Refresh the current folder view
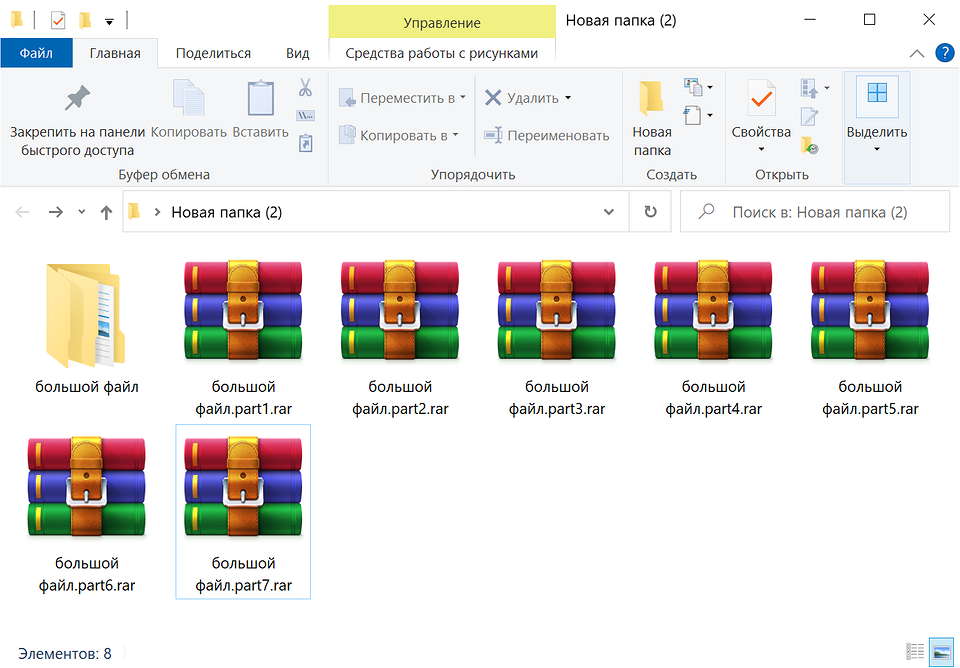960x668 pixels. pyautogui.click(x=650, y=212)
